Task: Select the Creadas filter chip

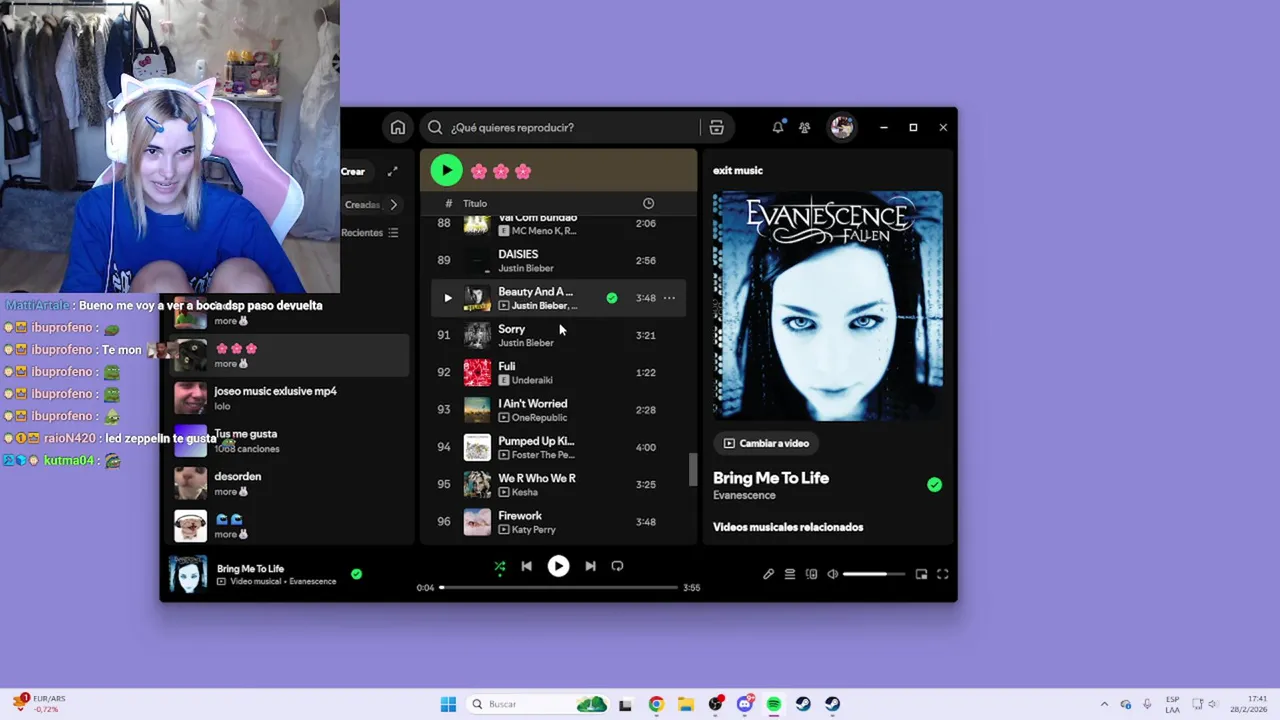Action: 362,204
